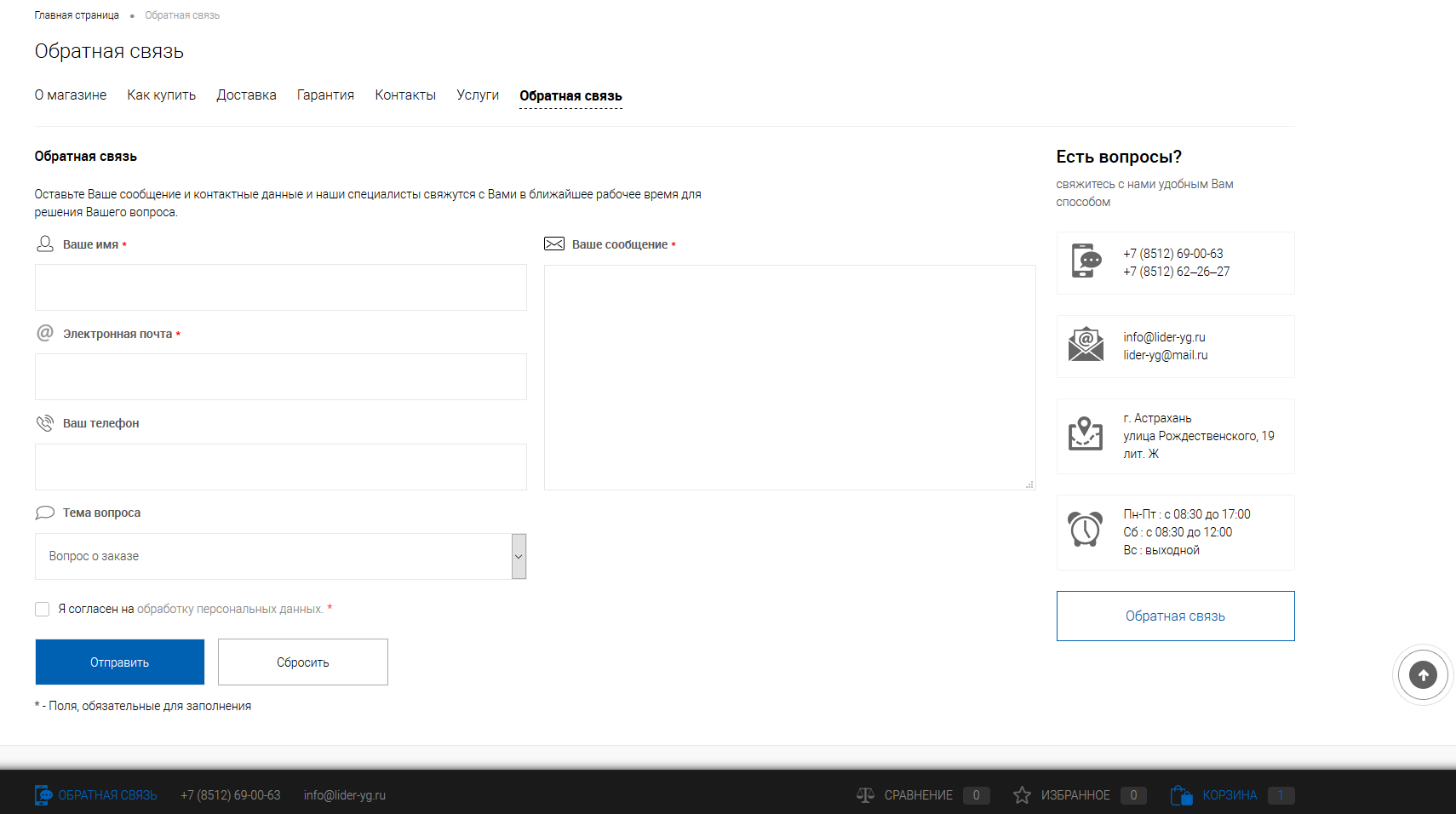Viewport: 1456px width, 814px height.
Task: Click the message textarea resize handle
Action: pyautogui.click(x=1029, y=484)
